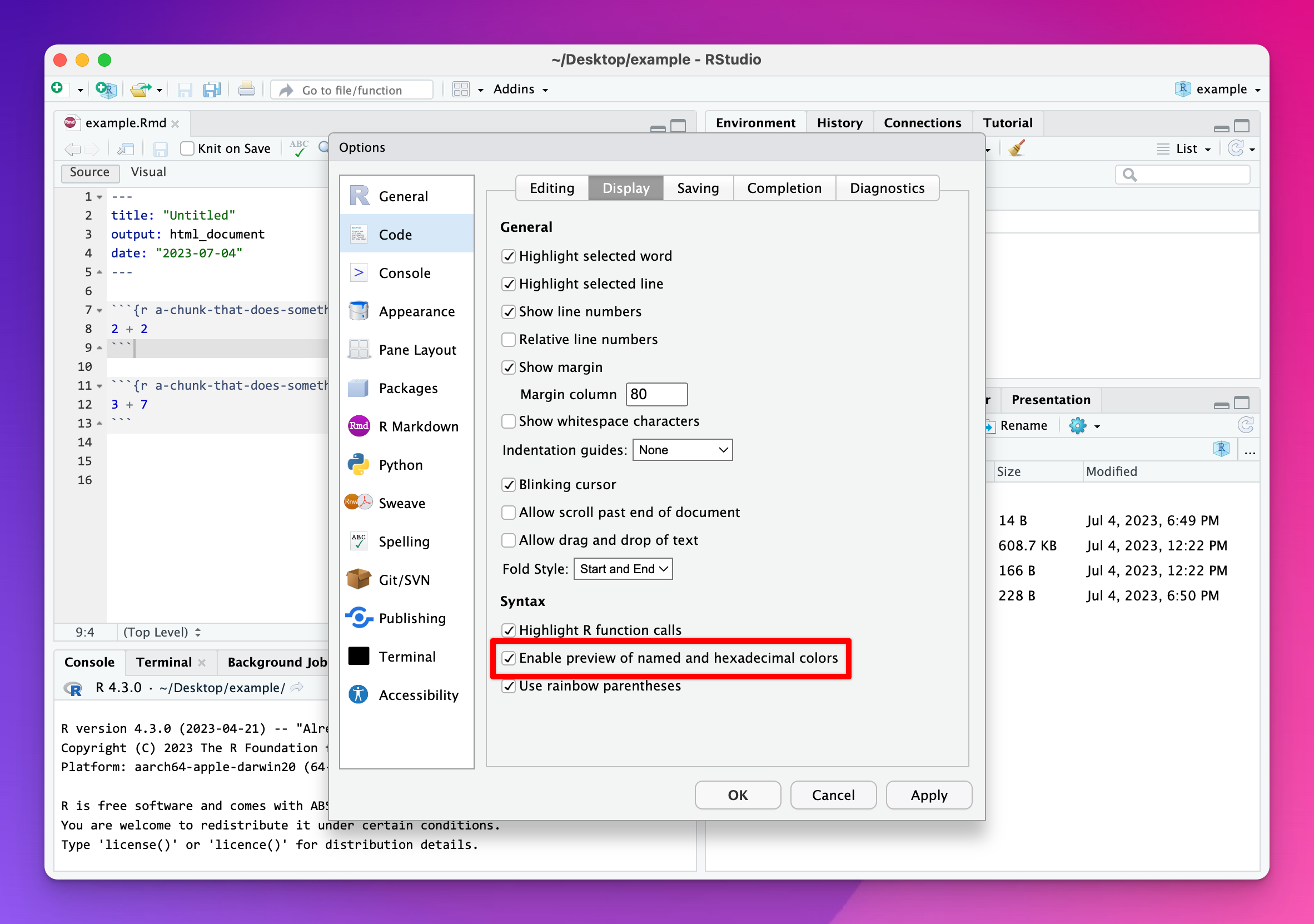Open the Connections tab
Image resolution: width=1314 pixels, height=924 pixels.
pos(923,123)
